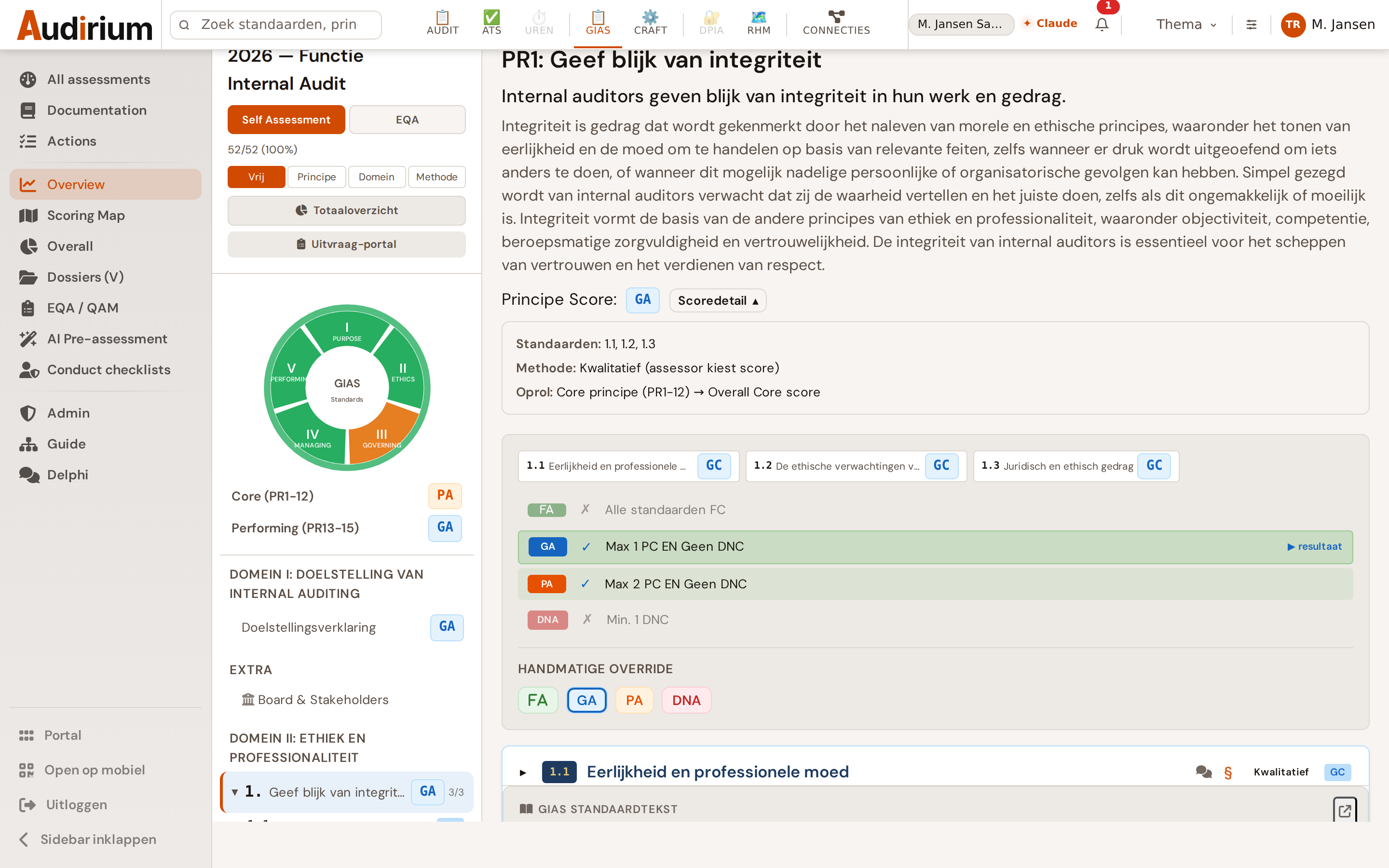Select the Methode navigation mode
Viewport: 1389px width, 868px height.
[436, 177]
